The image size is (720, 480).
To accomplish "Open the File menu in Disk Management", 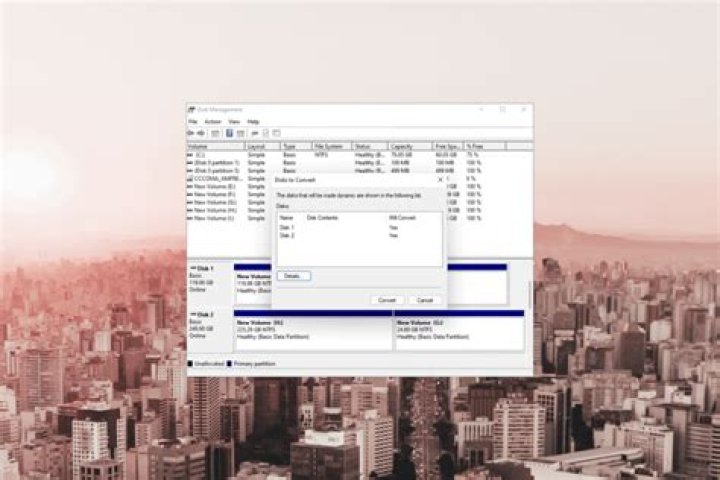I will 193,122.
